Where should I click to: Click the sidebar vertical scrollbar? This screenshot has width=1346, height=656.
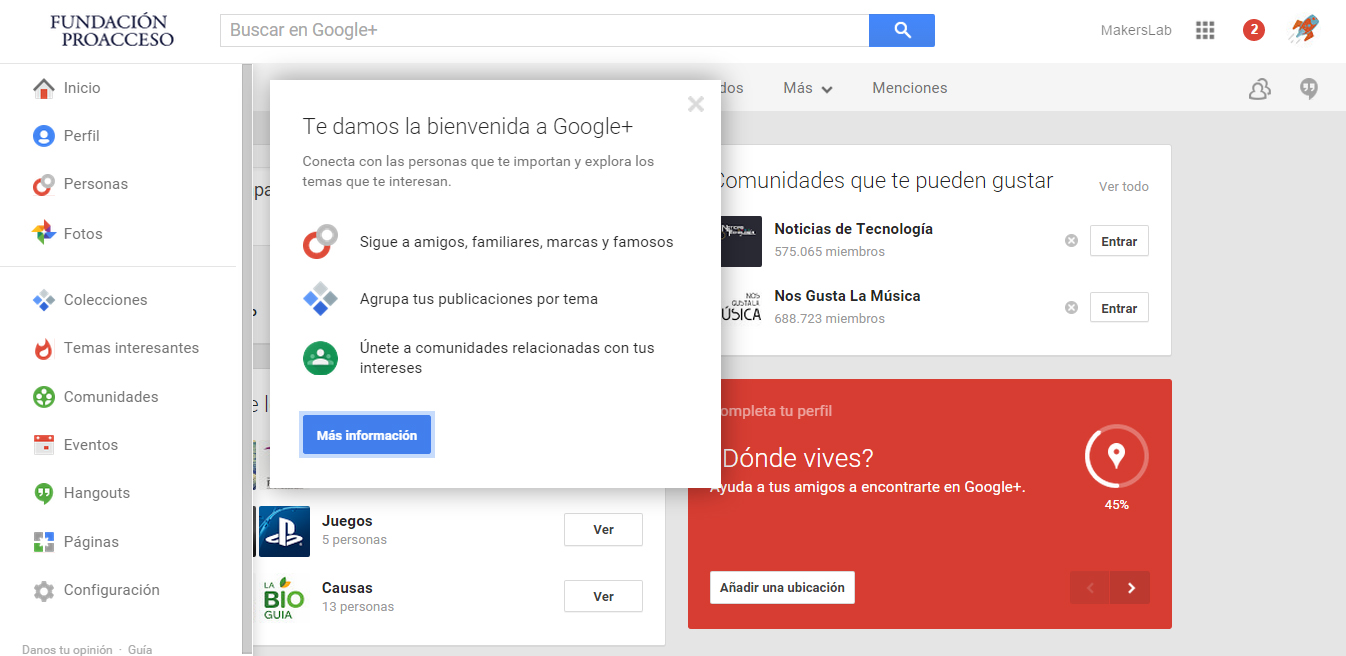click(247, 360)
